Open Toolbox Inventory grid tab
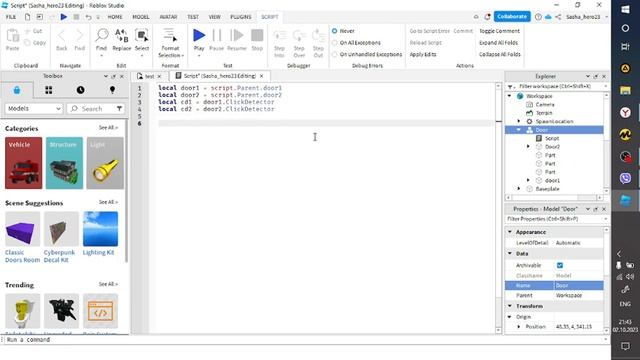 pos(49,90)
